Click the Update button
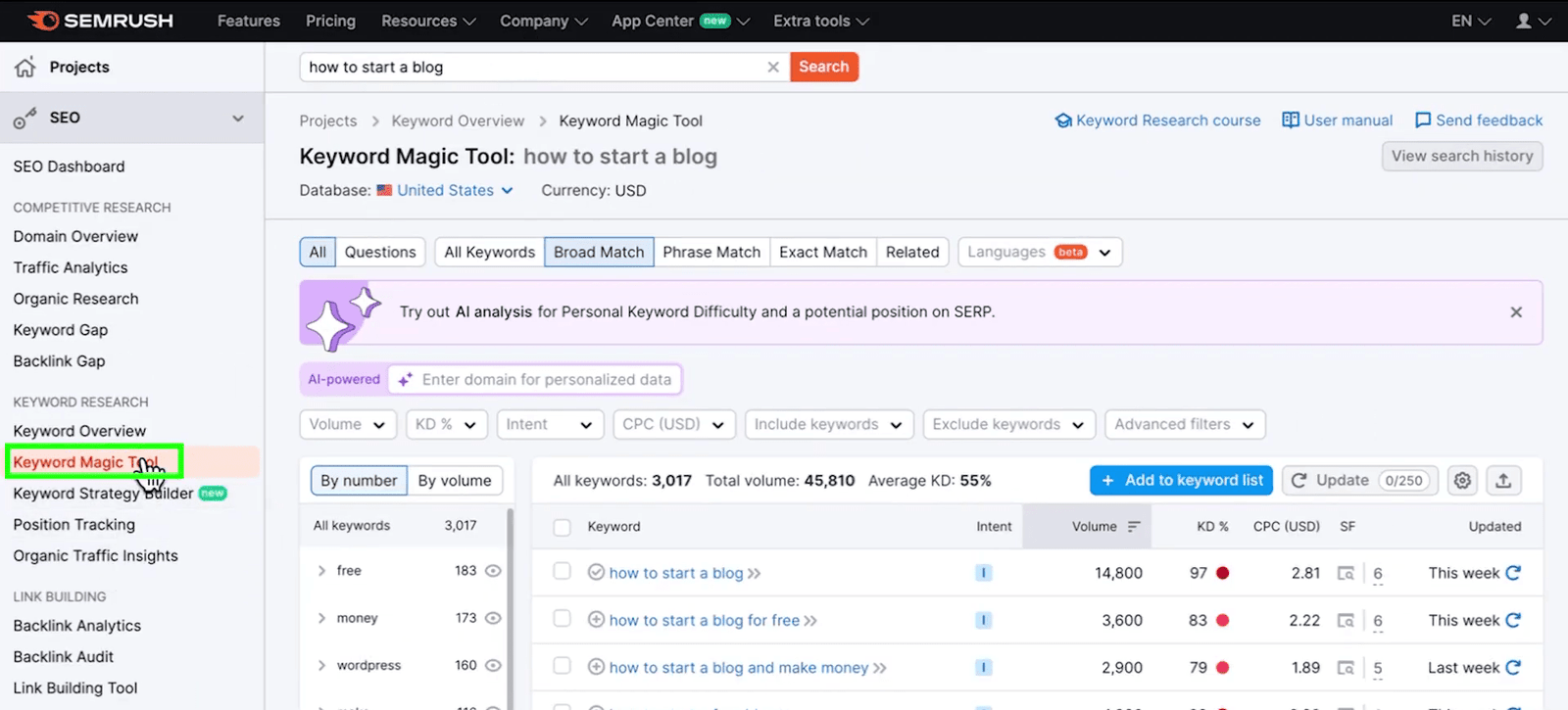This screenshot has width=1568, height=710. [1360, 481]
